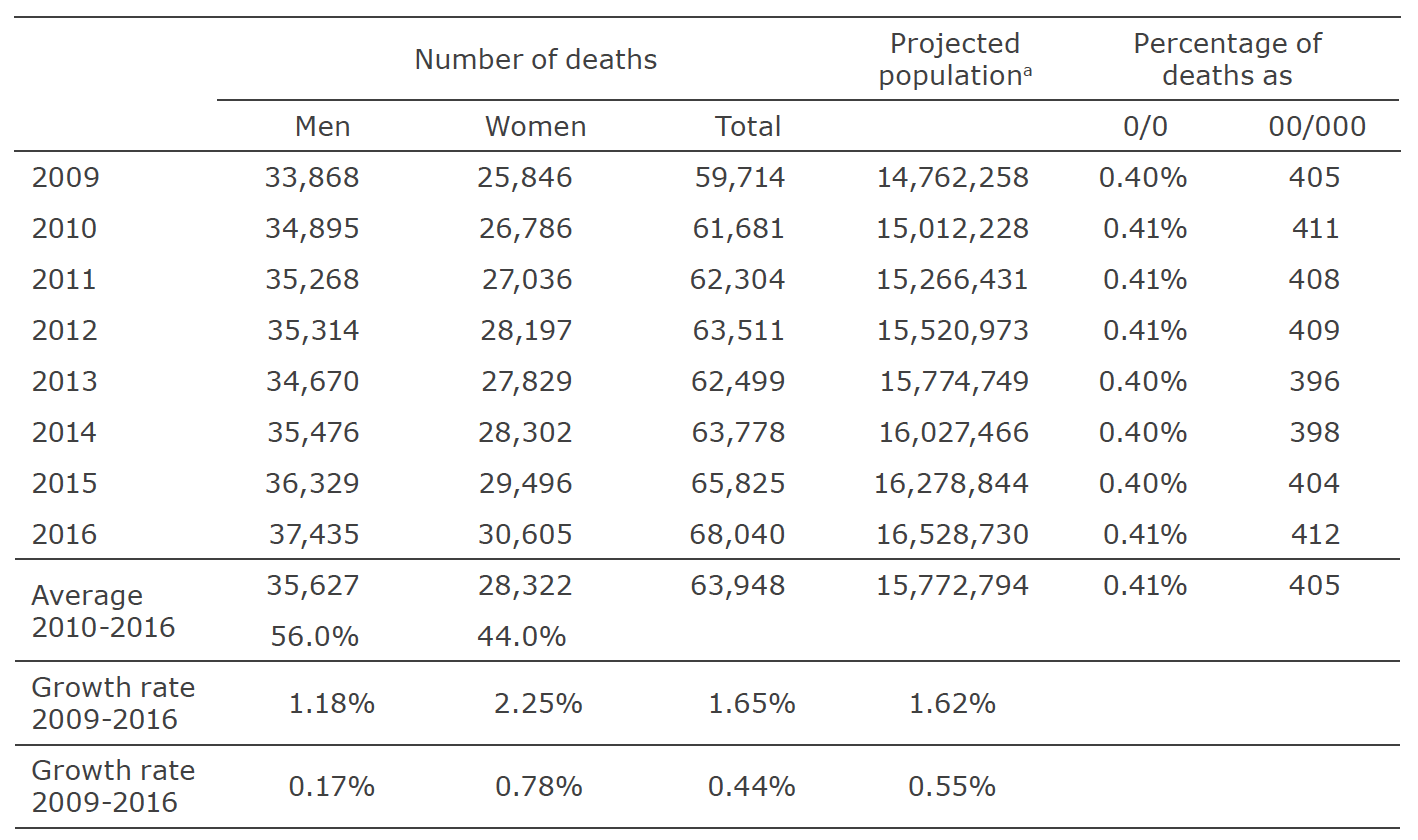
Task: Click the 2016 total deaths 68,040
Action: (737, 535)
